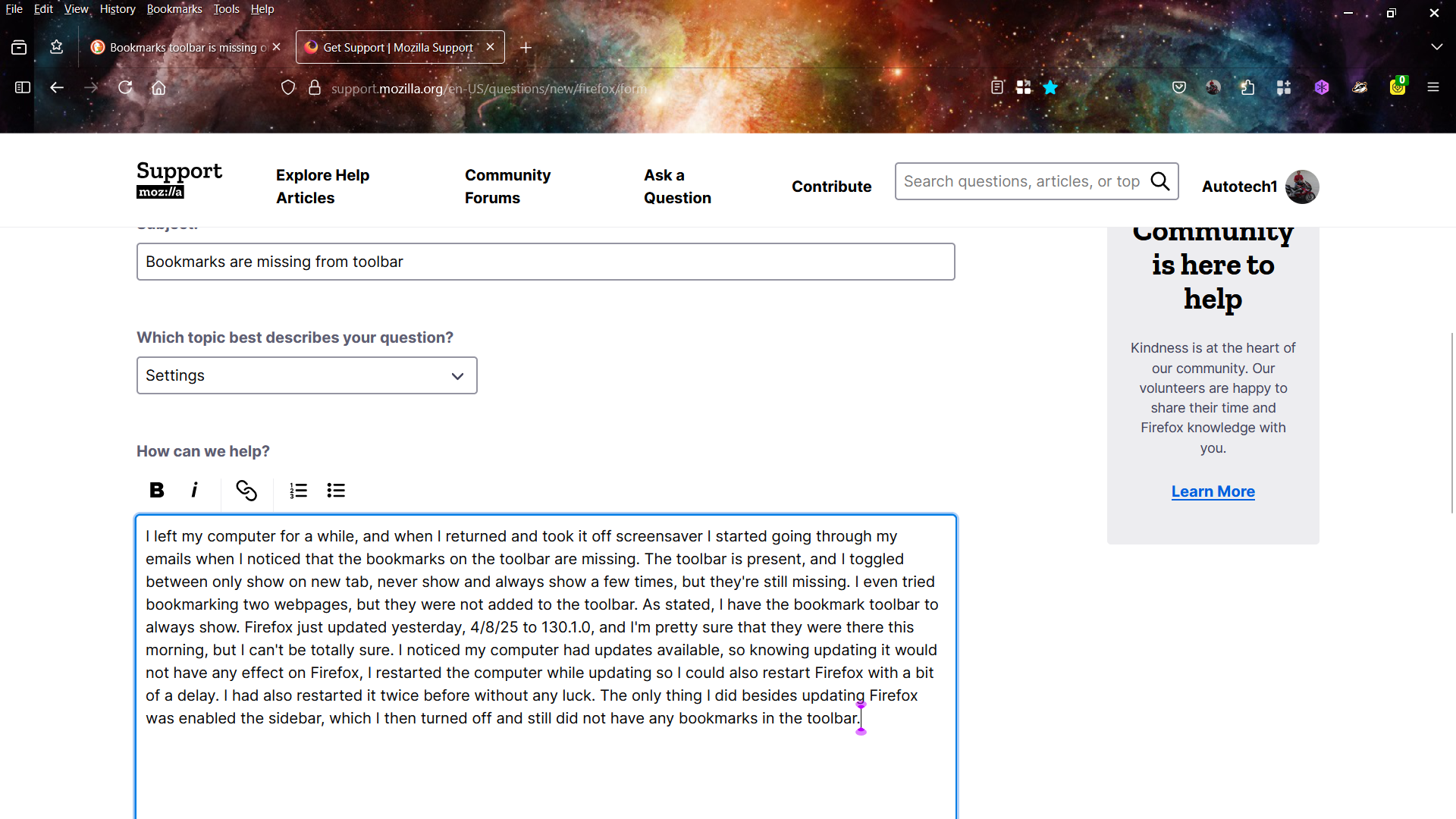Open the Extensions puzzle-piece menu

(1247, 88)
